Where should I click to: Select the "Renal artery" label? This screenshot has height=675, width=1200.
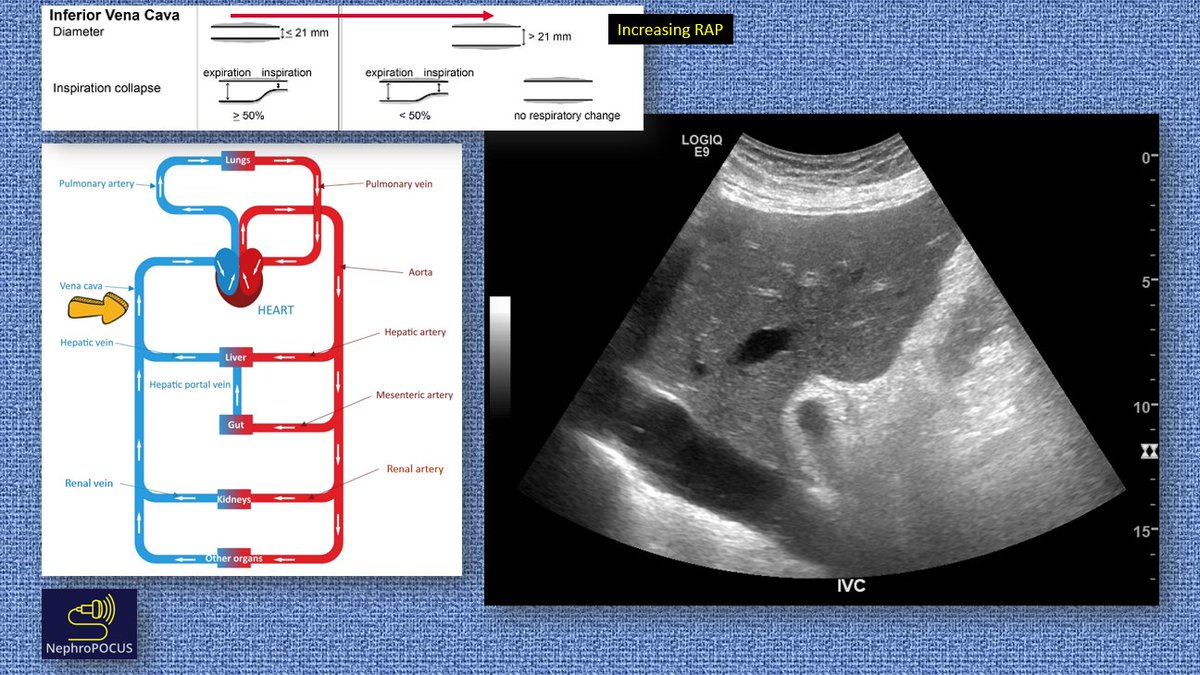click(x=415, y=469)
